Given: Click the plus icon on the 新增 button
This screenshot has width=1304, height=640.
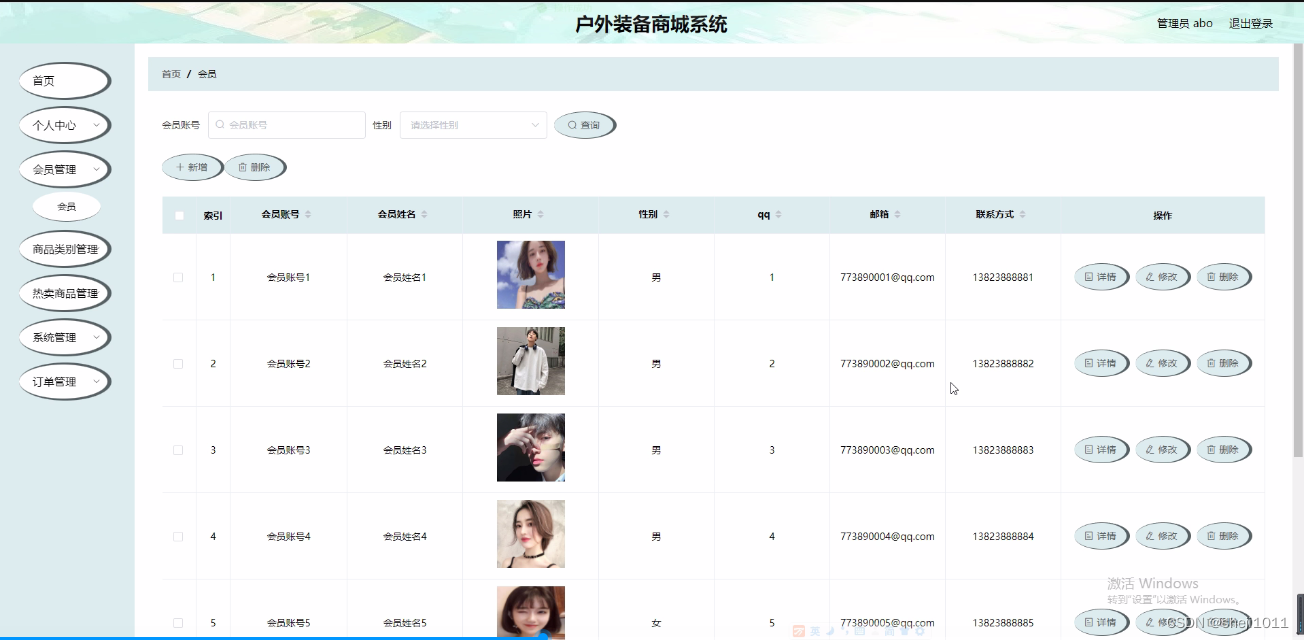Looking at the screenshot, I should [181, 166].
